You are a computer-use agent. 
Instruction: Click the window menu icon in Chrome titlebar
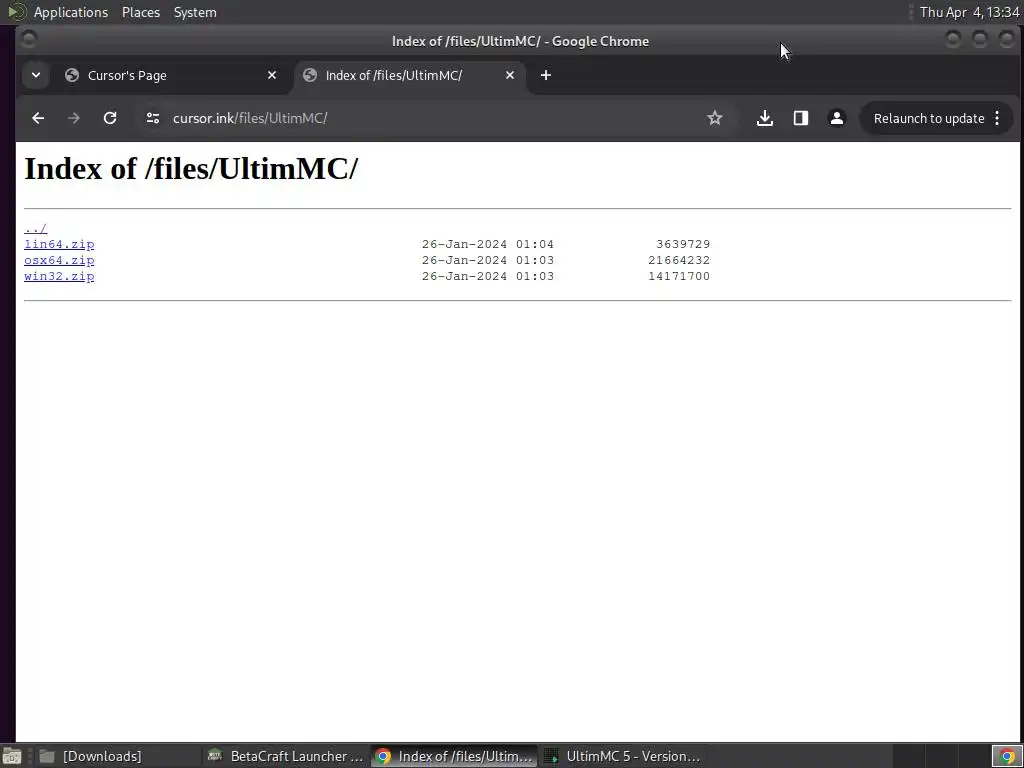point(29,40)
